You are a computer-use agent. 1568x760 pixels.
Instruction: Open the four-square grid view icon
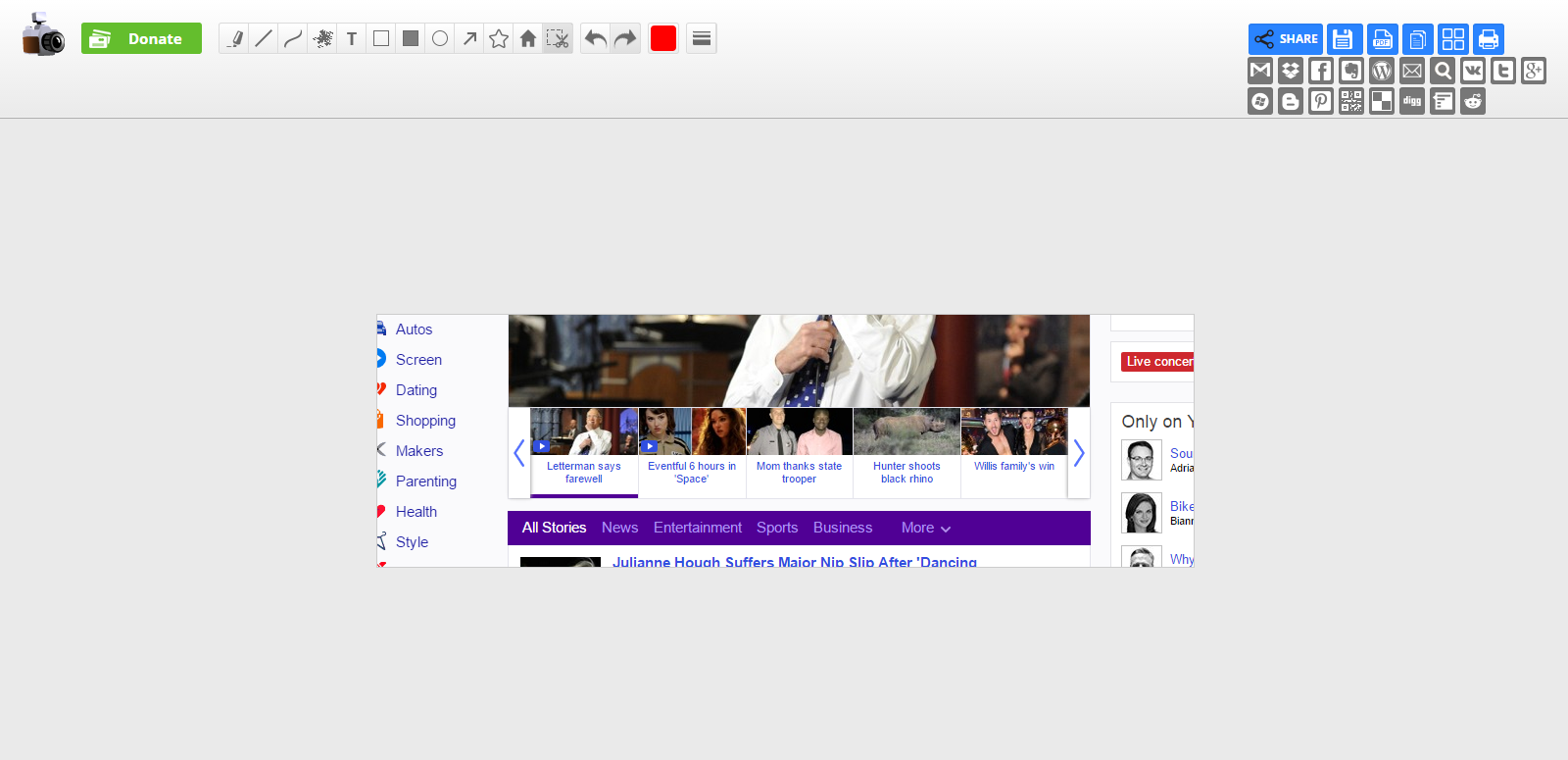tap(1453, 39)
